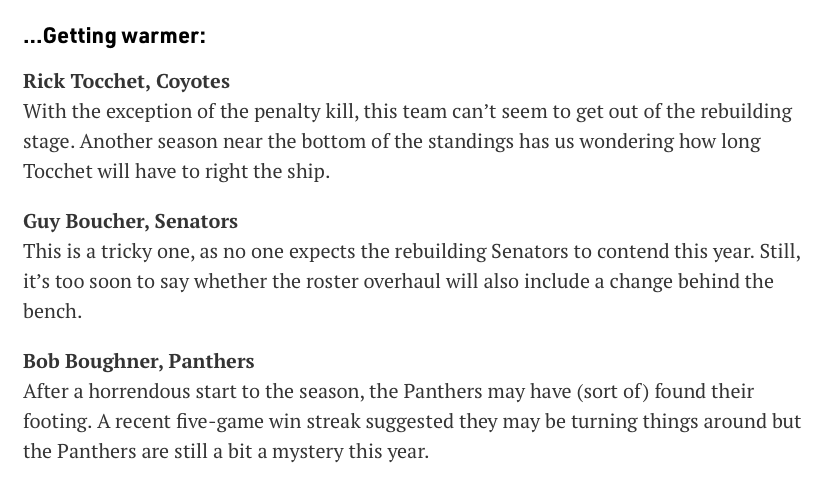Click the word 'Panthers' in bold heading

[x=212, y=361]
